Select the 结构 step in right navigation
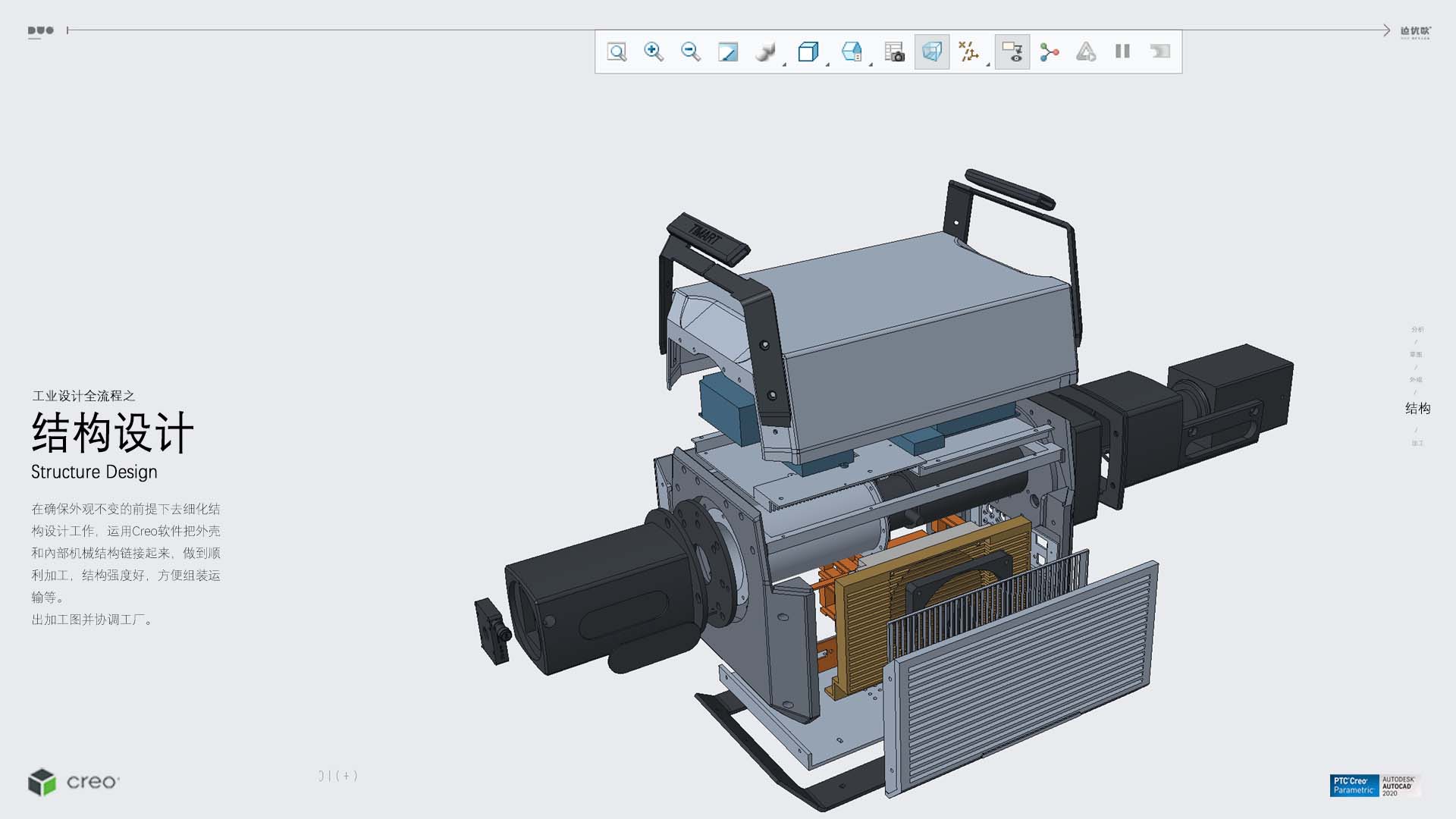The width and height of the screenshot is (1456, 819). click(x=1417, y=409)
